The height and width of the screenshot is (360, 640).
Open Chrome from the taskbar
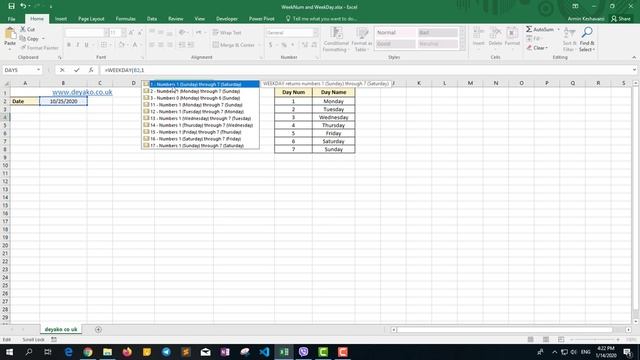coord(88,352)
